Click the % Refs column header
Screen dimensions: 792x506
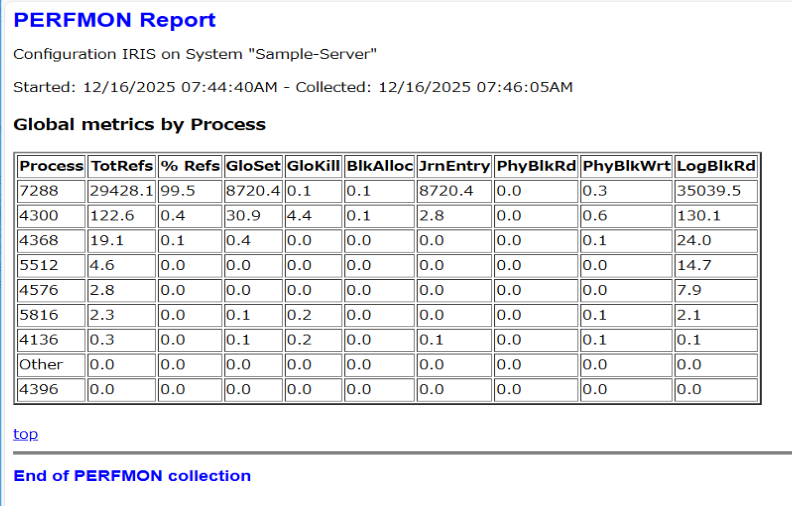pos(189,166)
